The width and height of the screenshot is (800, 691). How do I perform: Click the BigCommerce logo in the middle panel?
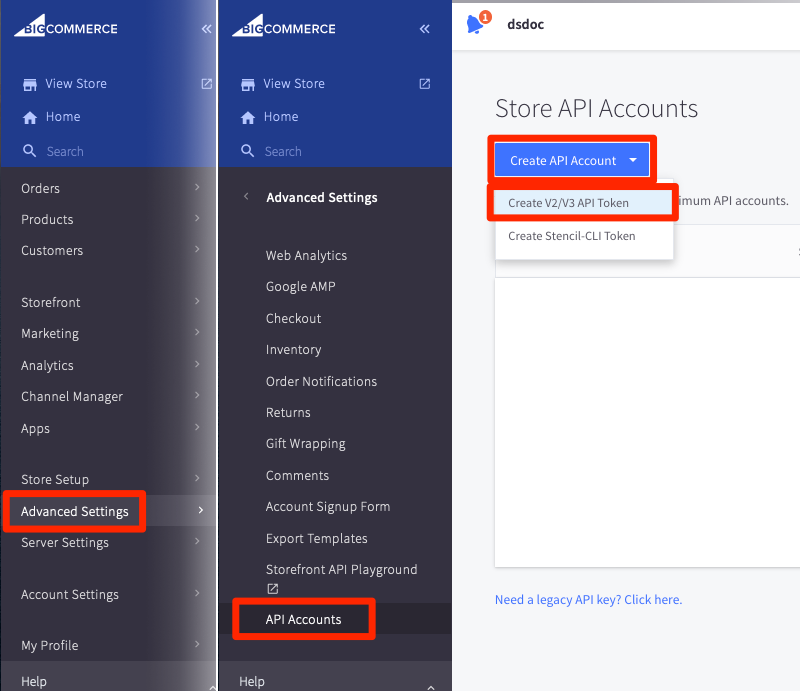[x=284, y=26]
